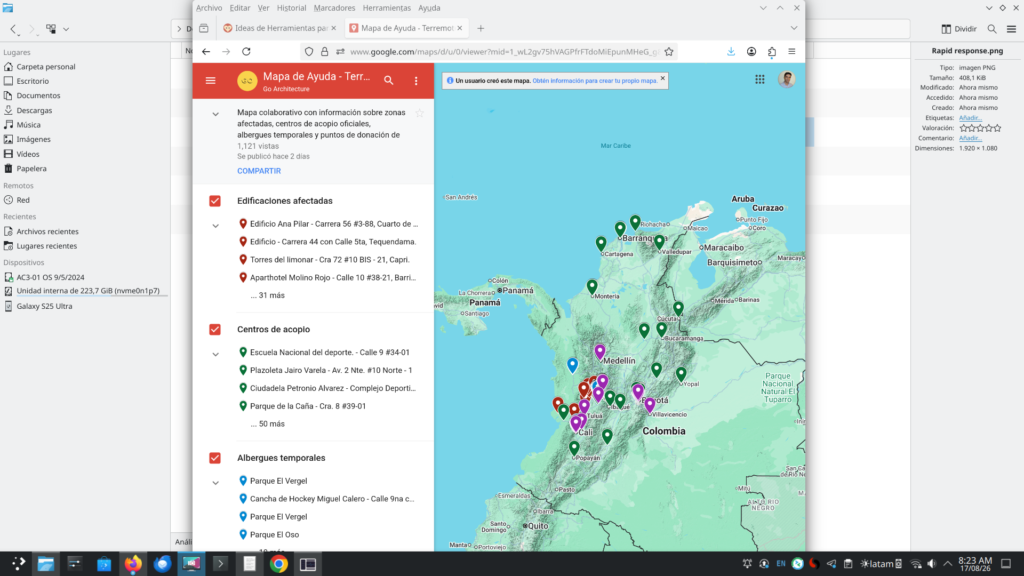Click Añadir next to Etiquetas

click(x=970, y=118)
